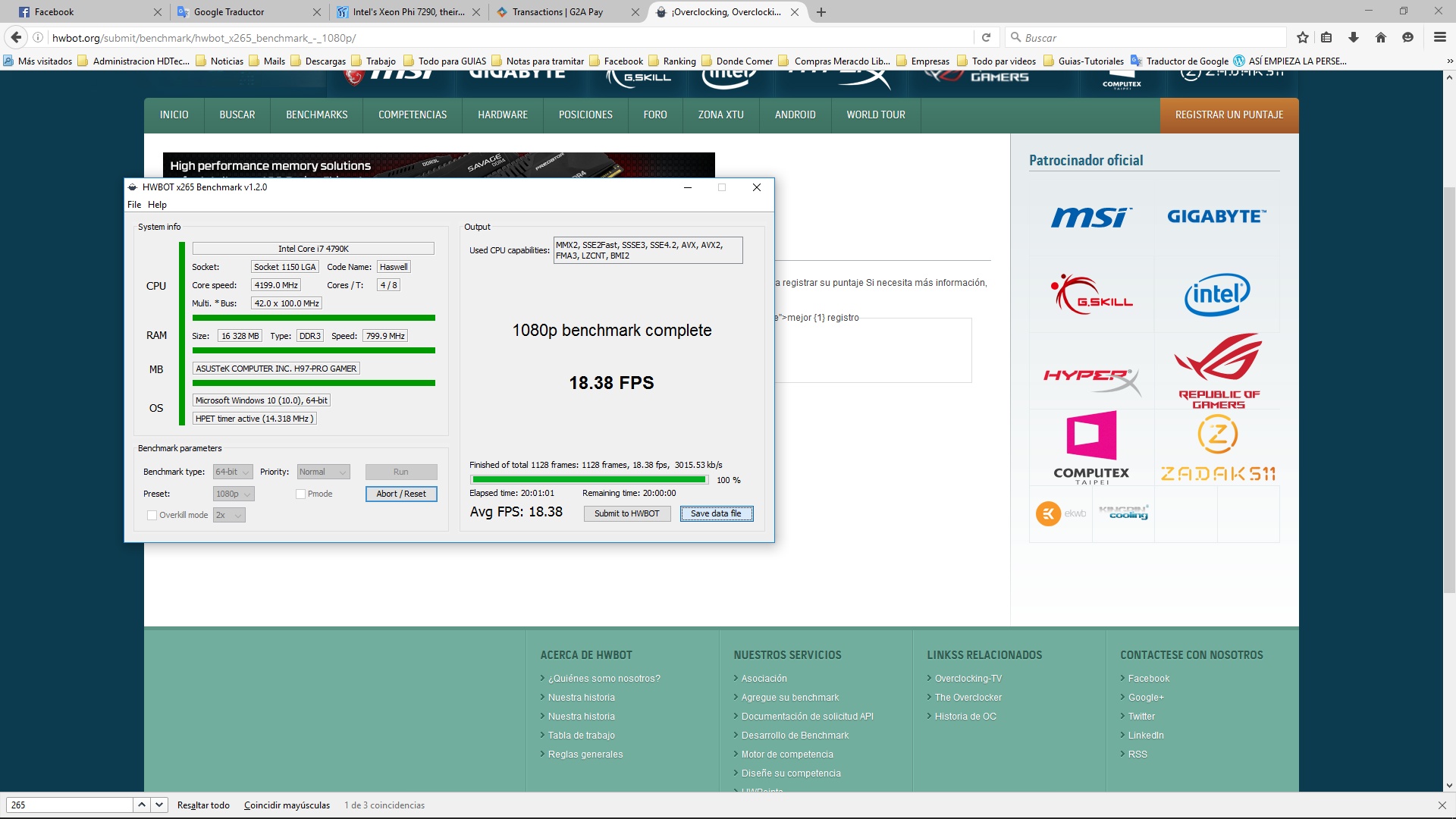Click the hwbot.org URL address field

coord(510,37)
